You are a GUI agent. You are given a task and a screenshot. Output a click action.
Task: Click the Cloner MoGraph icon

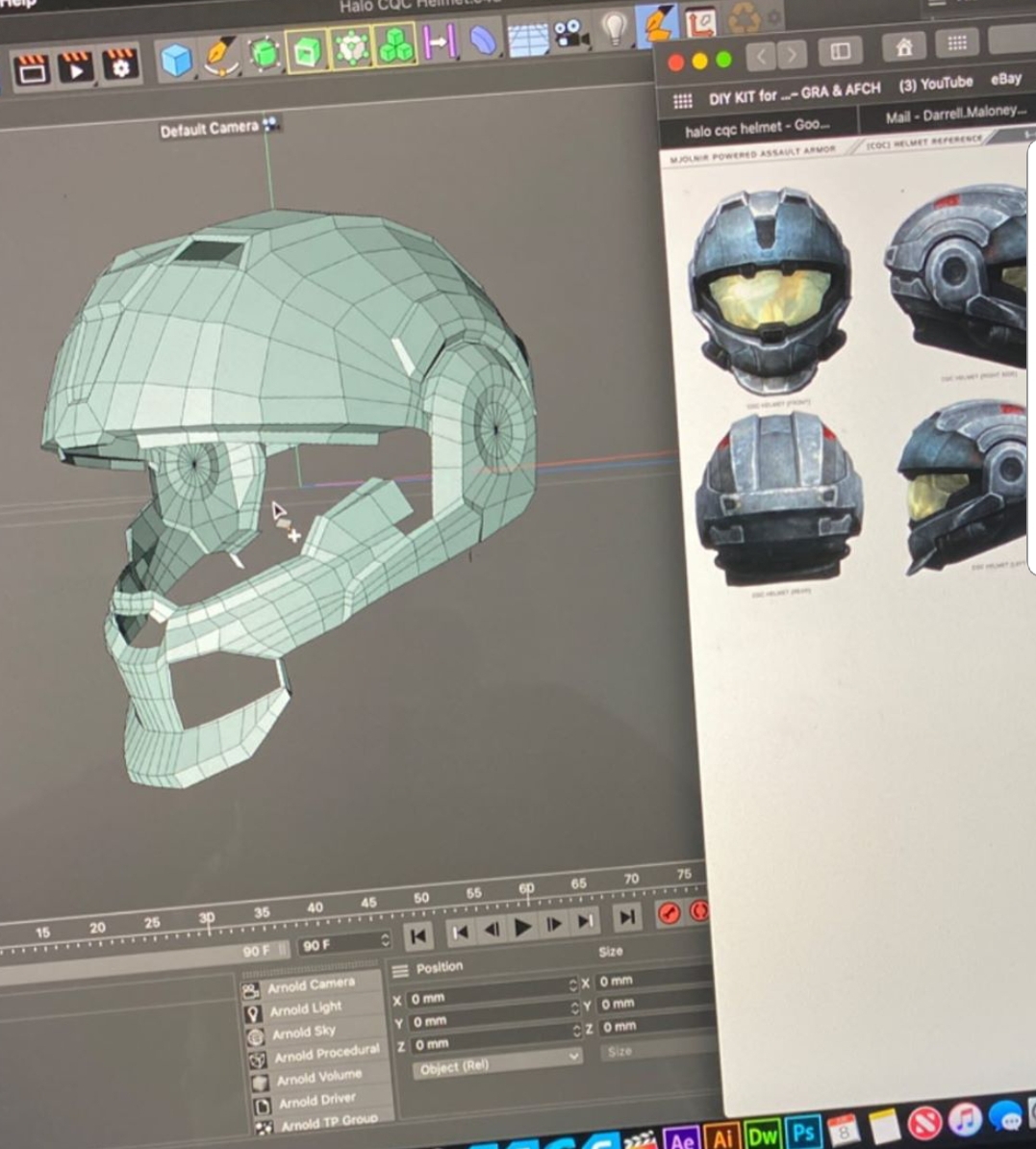351,48
